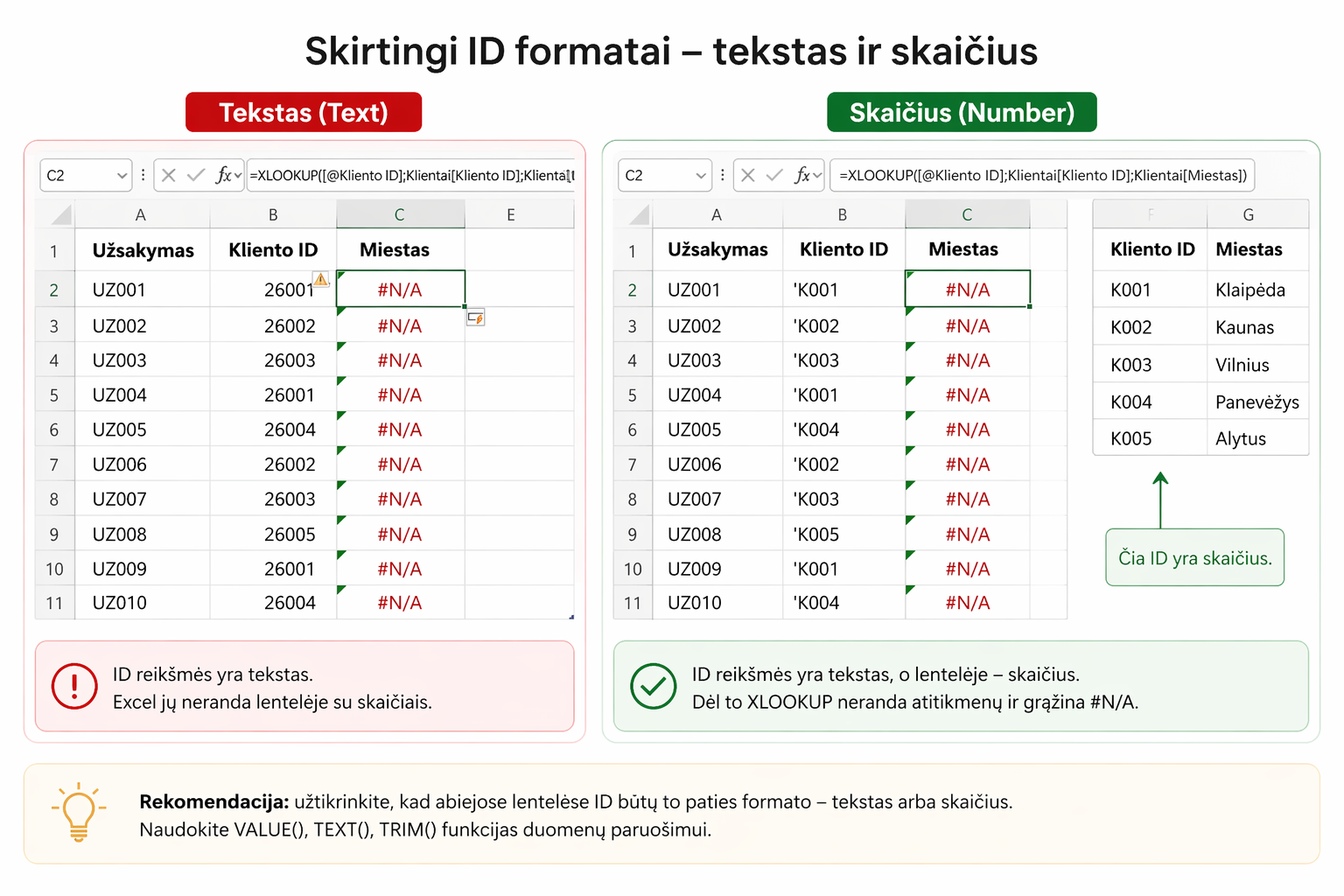1344x896 pixels.
Task: Click Select All corner triangle in right sheet
Action: coord(640,214)
